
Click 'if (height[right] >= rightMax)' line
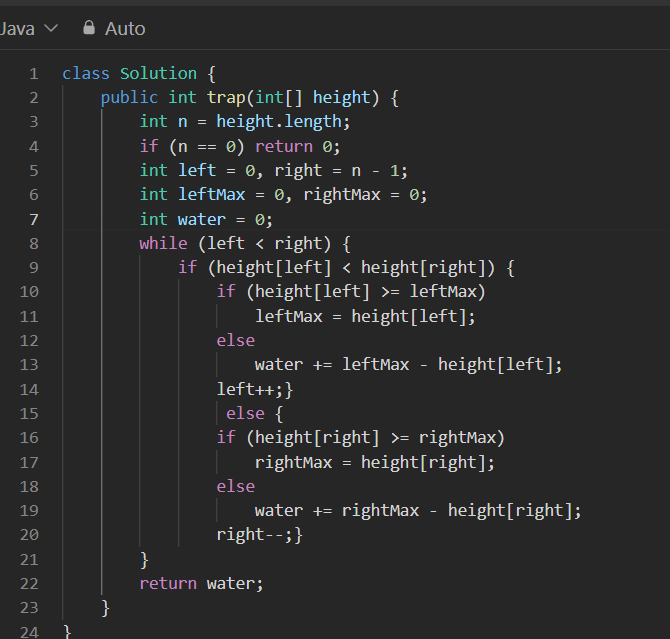coord(361,438)
